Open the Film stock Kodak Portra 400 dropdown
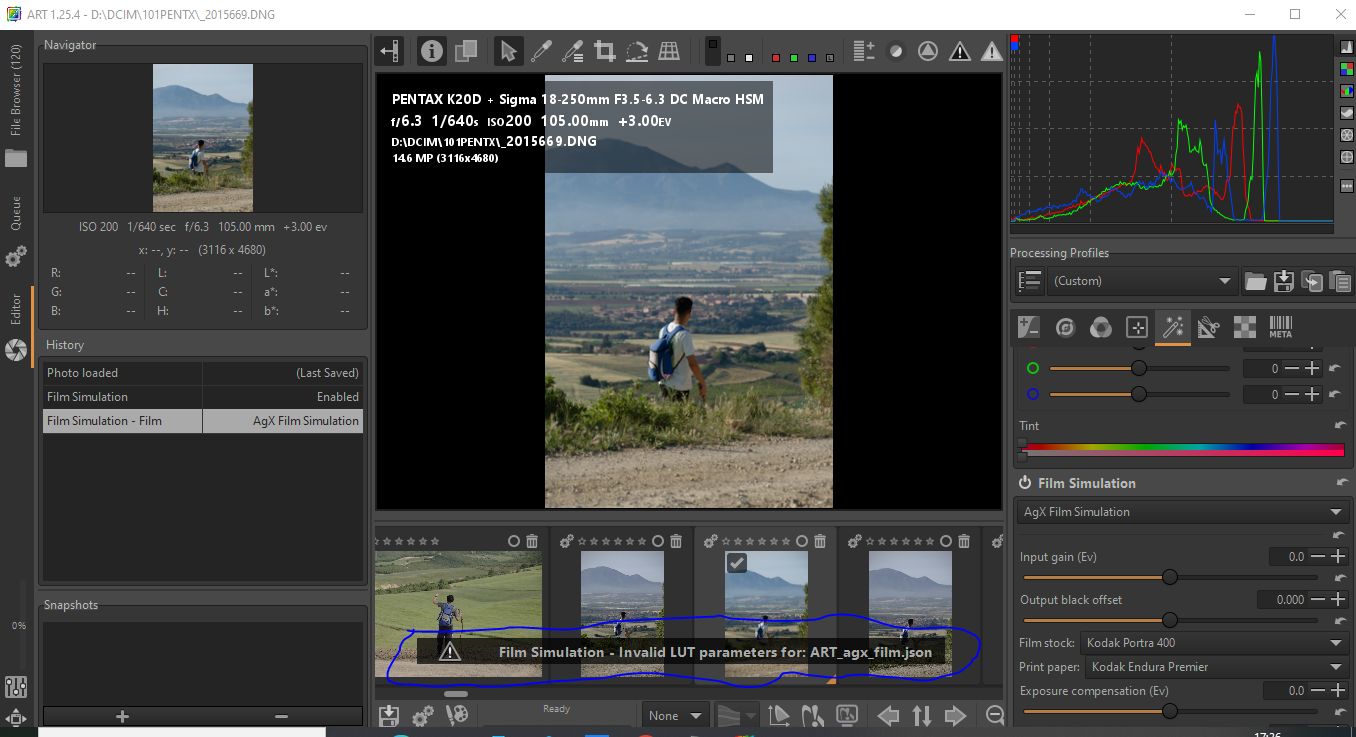This screenshot has width=1356, height=737. click(x=1215, y=643)
